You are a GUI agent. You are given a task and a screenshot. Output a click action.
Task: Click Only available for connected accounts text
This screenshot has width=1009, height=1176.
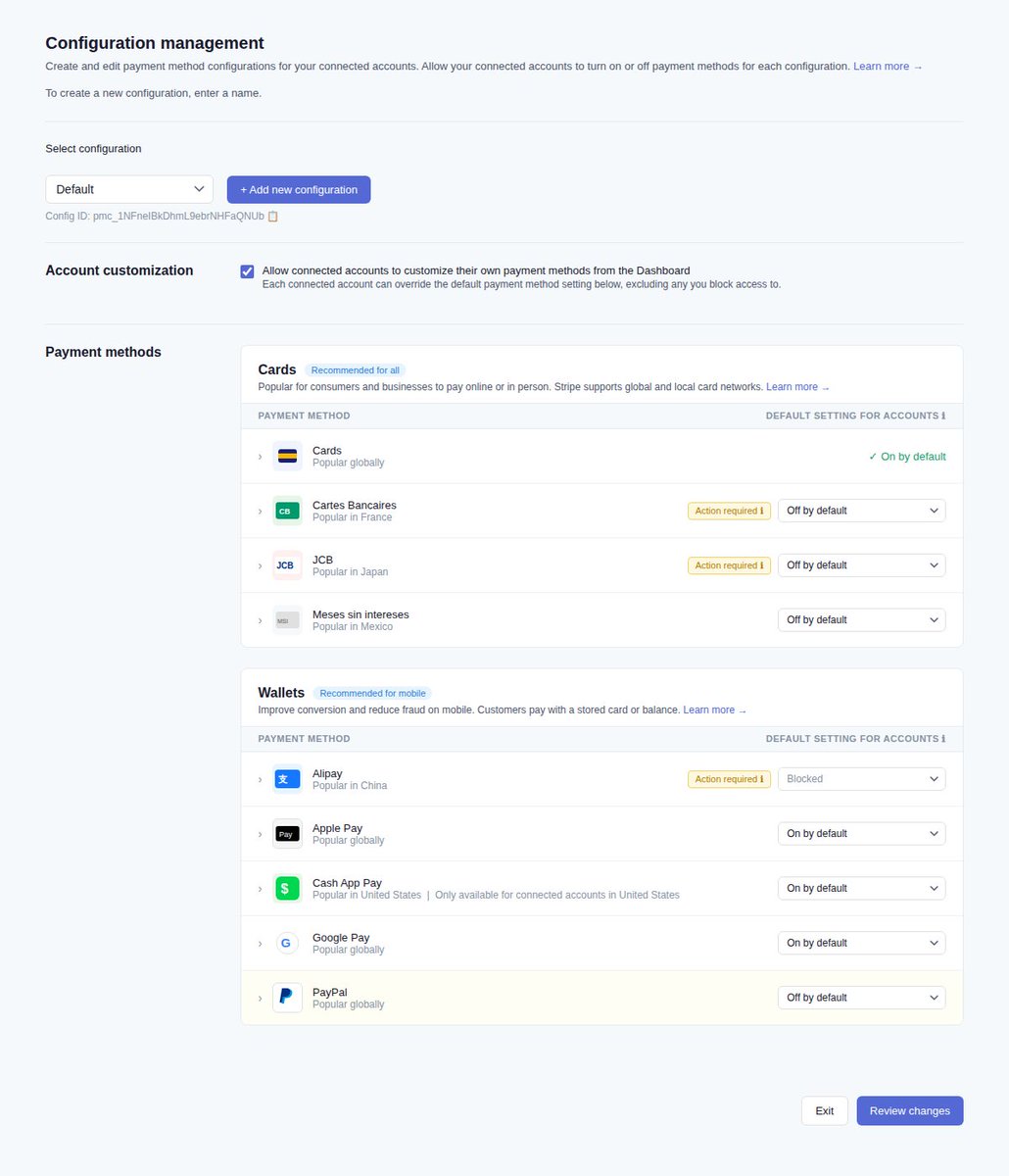557,896
